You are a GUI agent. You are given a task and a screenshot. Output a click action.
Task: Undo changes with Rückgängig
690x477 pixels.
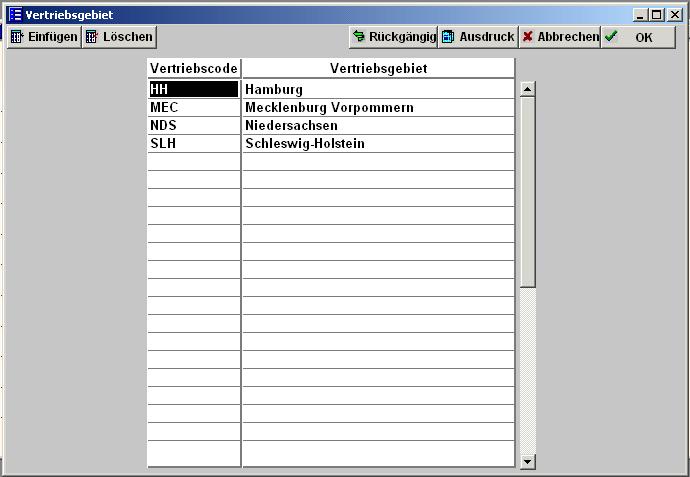[x=393, y=37]
